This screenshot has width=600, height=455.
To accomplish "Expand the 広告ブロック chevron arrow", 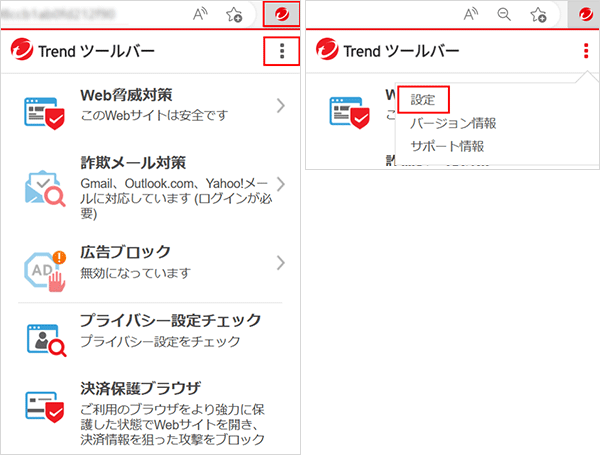I will [281, 263].
